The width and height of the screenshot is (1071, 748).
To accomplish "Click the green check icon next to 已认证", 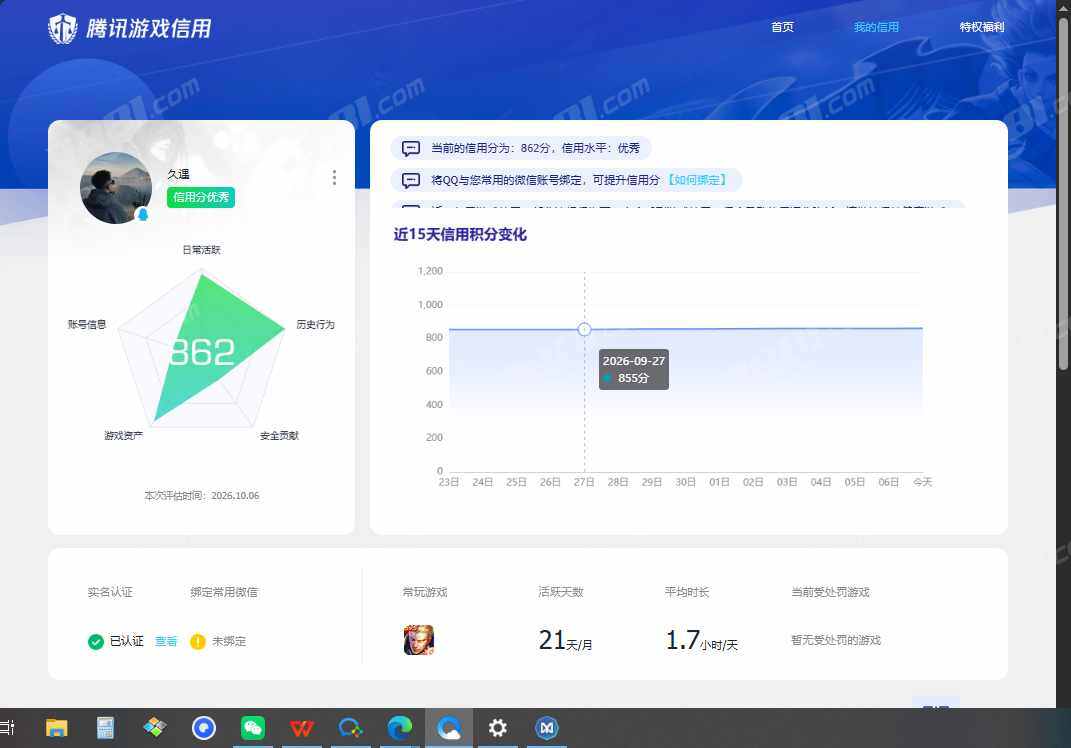I will point(96,641).
